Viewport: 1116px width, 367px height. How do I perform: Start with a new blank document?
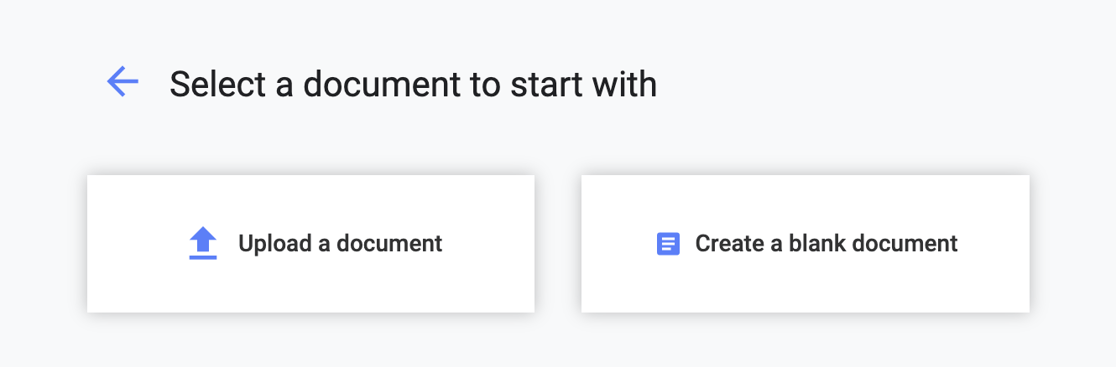[x=805, y=243]
